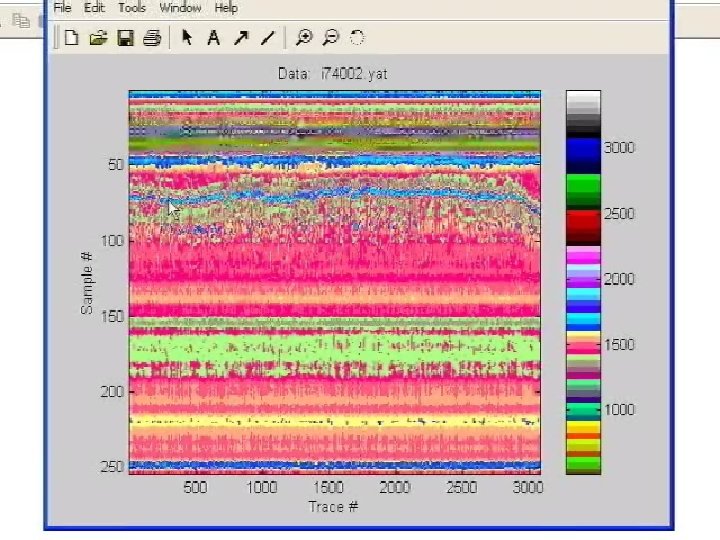Open the Help menu
This screenshot has width=720, height=540.
pos(226,8)
